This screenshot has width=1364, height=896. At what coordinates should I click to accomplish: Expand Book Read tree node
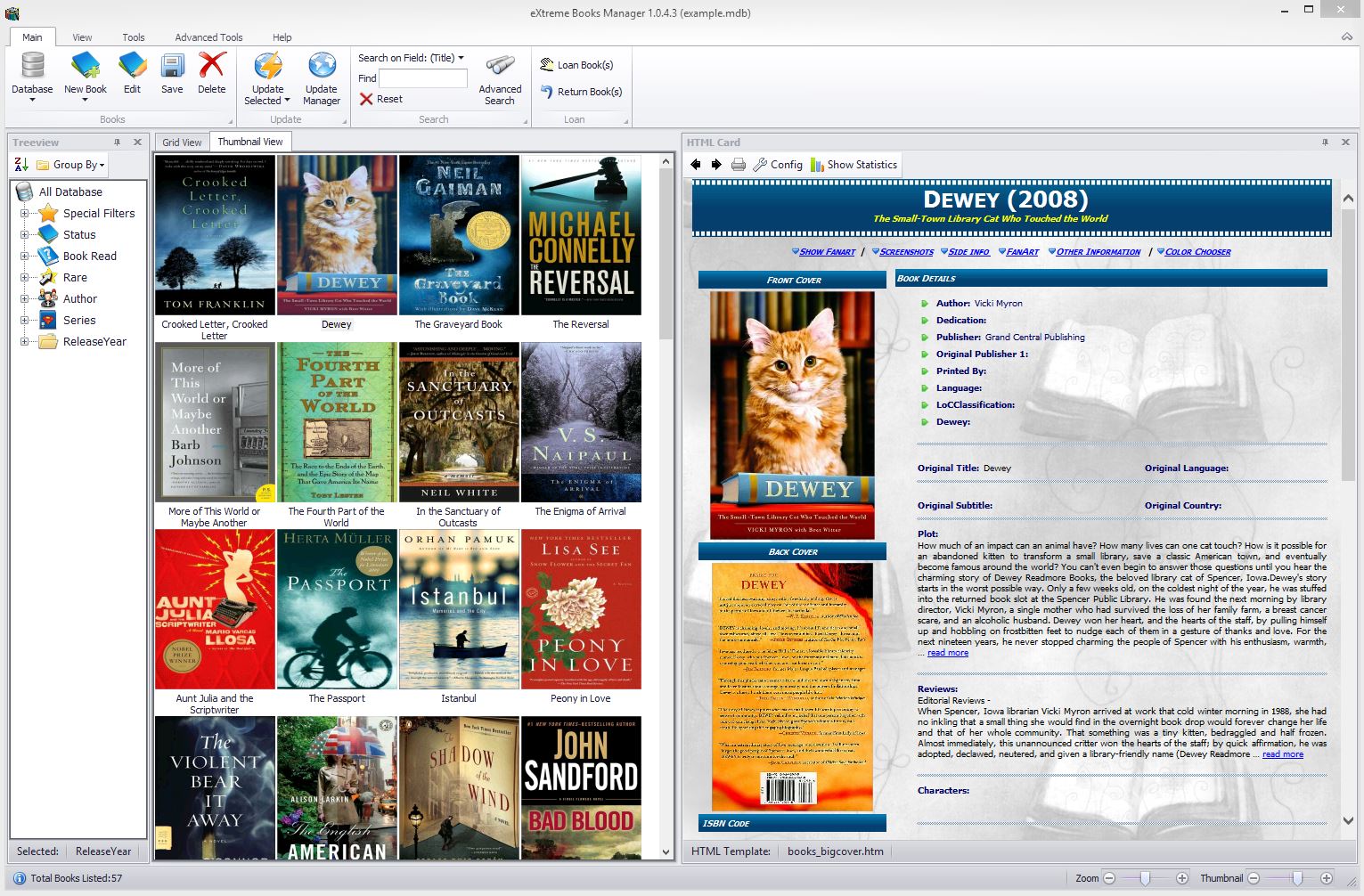coord(25,256)
